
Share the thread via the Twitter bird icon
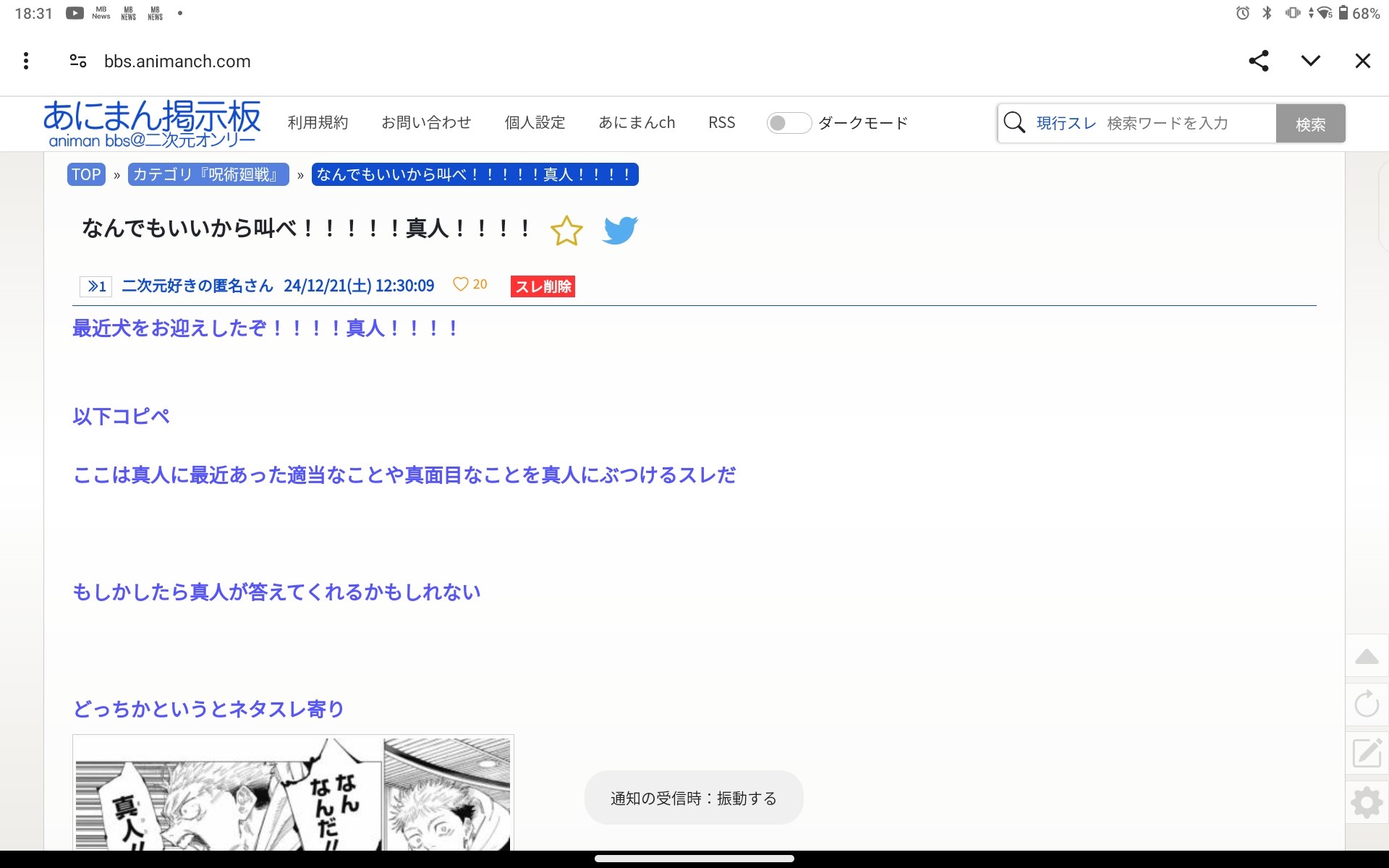tap(620, 231)
